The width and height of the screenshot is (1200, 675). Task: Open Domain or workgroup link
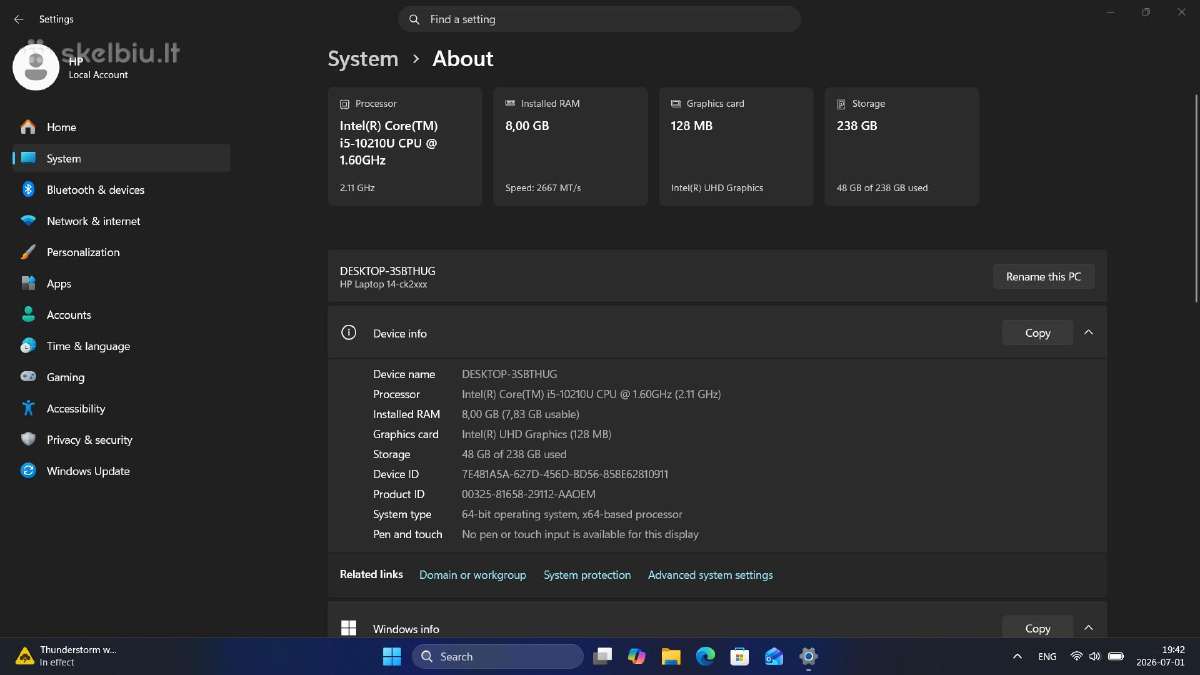pyautogui.click(x=472, y=575)
